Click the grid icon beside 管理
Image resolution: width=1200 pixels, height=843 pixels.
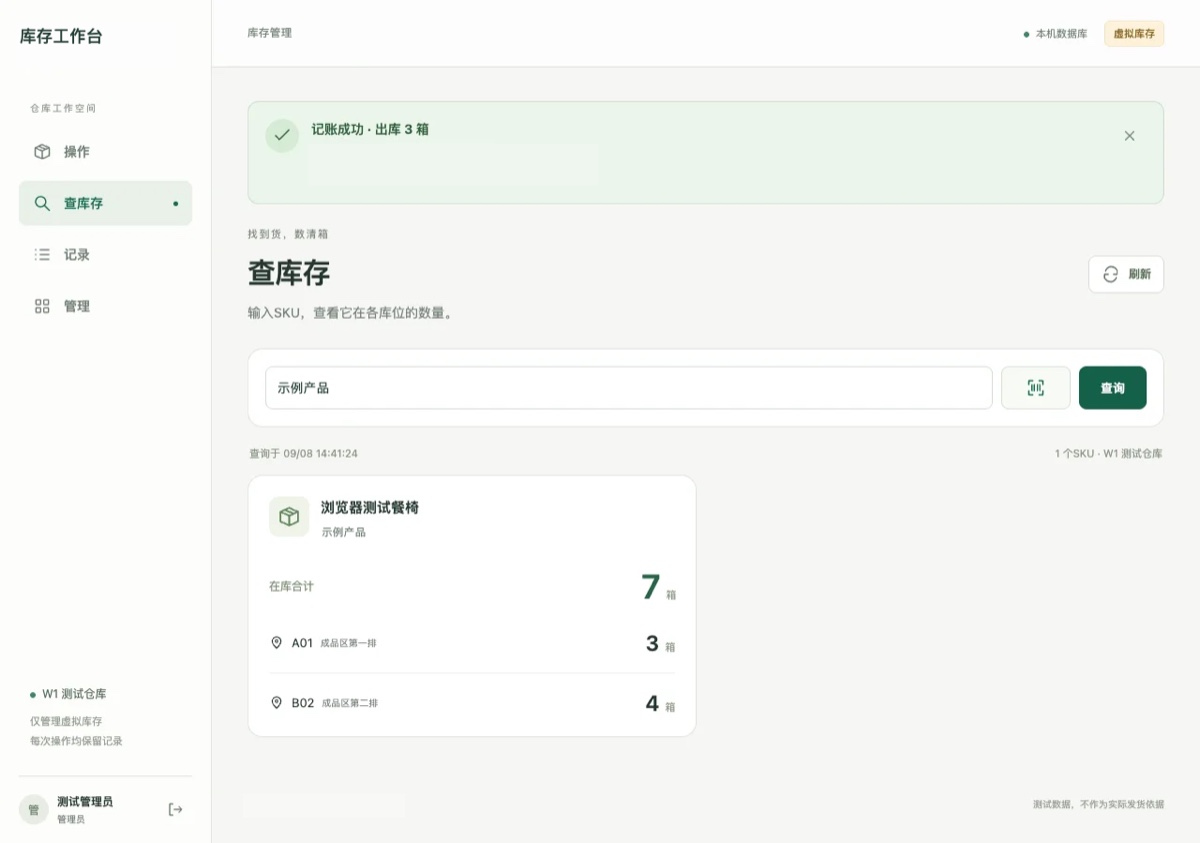[42, 306]
